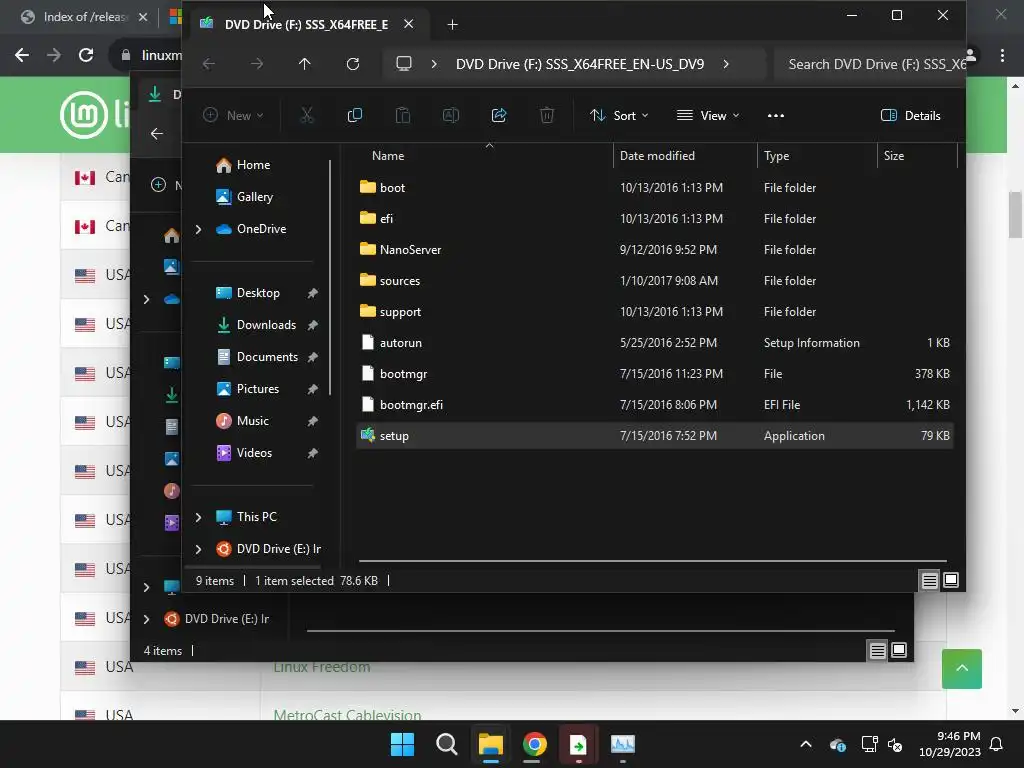Open the View dropdown
The height and width of the screenshot is (768, 1024).
[x=708, y=116]
